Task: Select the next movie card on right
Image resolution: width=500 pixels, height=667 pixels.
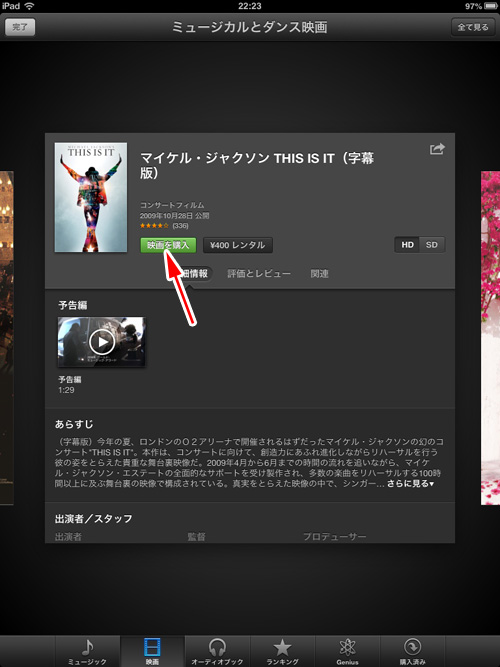Action: pyautogui.click(x=490, y=338)
